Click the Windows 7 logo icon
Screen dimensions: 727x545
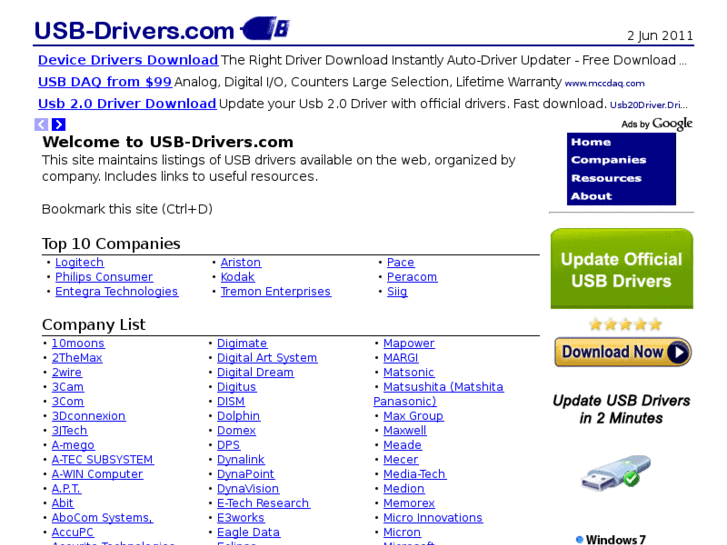point(580,539)
